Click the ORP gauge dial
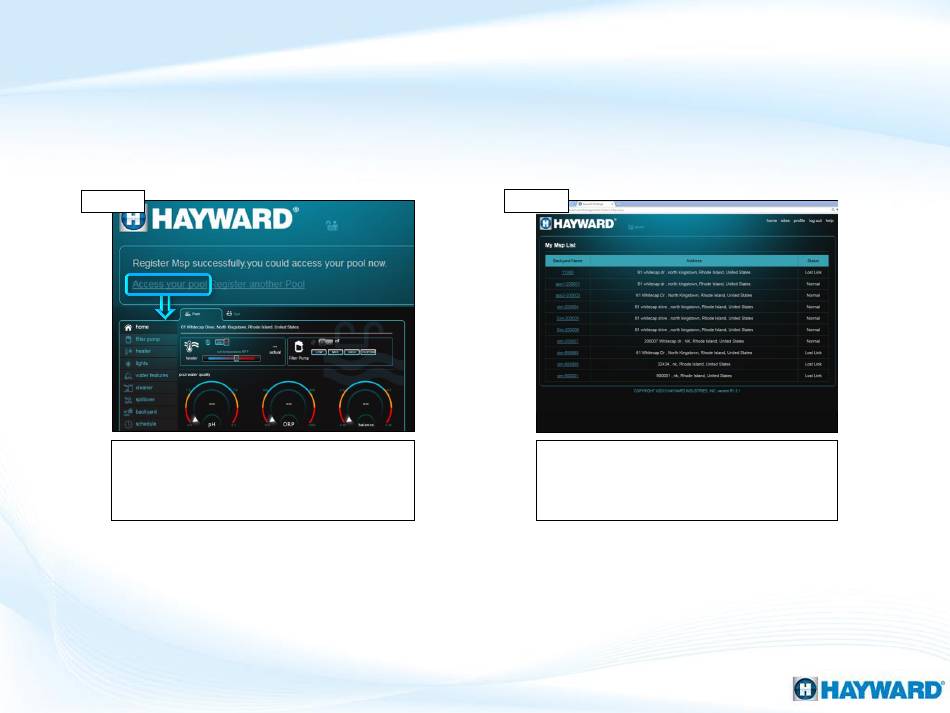Viewport: 950px width, 713px height. [288, 405]
